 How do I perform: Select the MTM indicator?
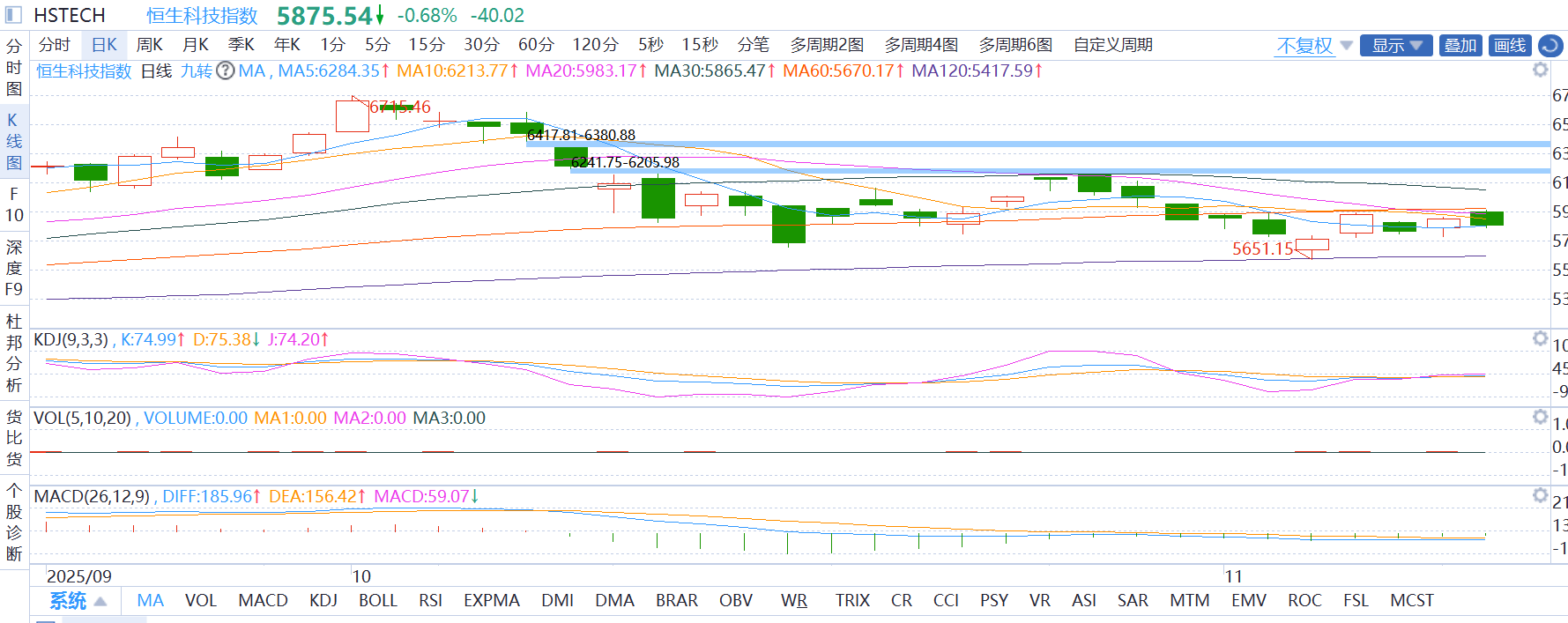tap(1190, 601)
